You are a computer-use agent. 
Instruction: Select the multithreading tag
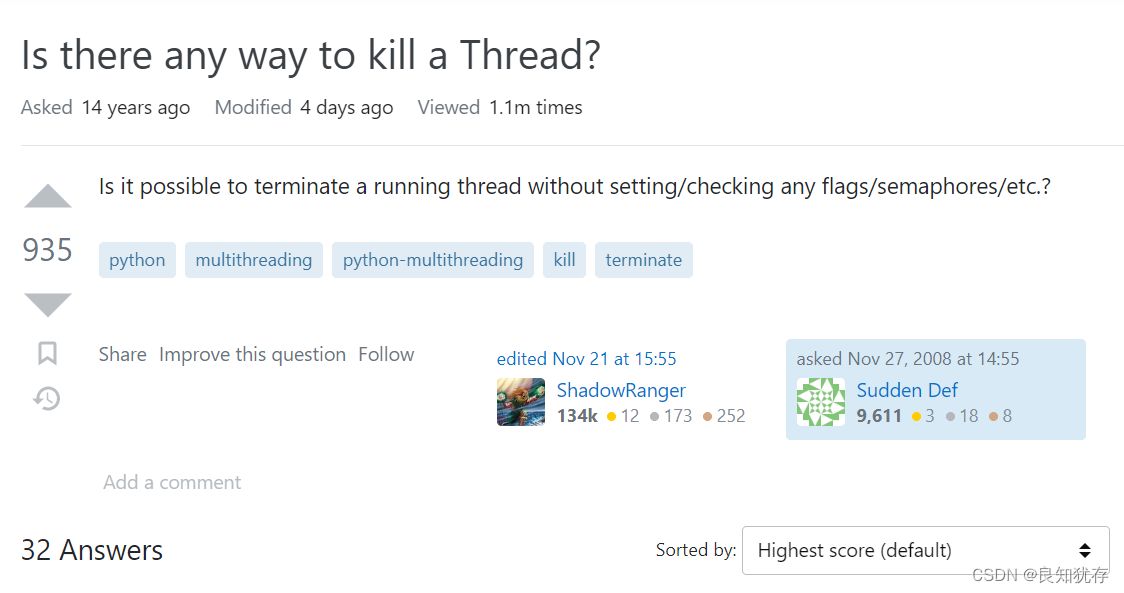253,260
